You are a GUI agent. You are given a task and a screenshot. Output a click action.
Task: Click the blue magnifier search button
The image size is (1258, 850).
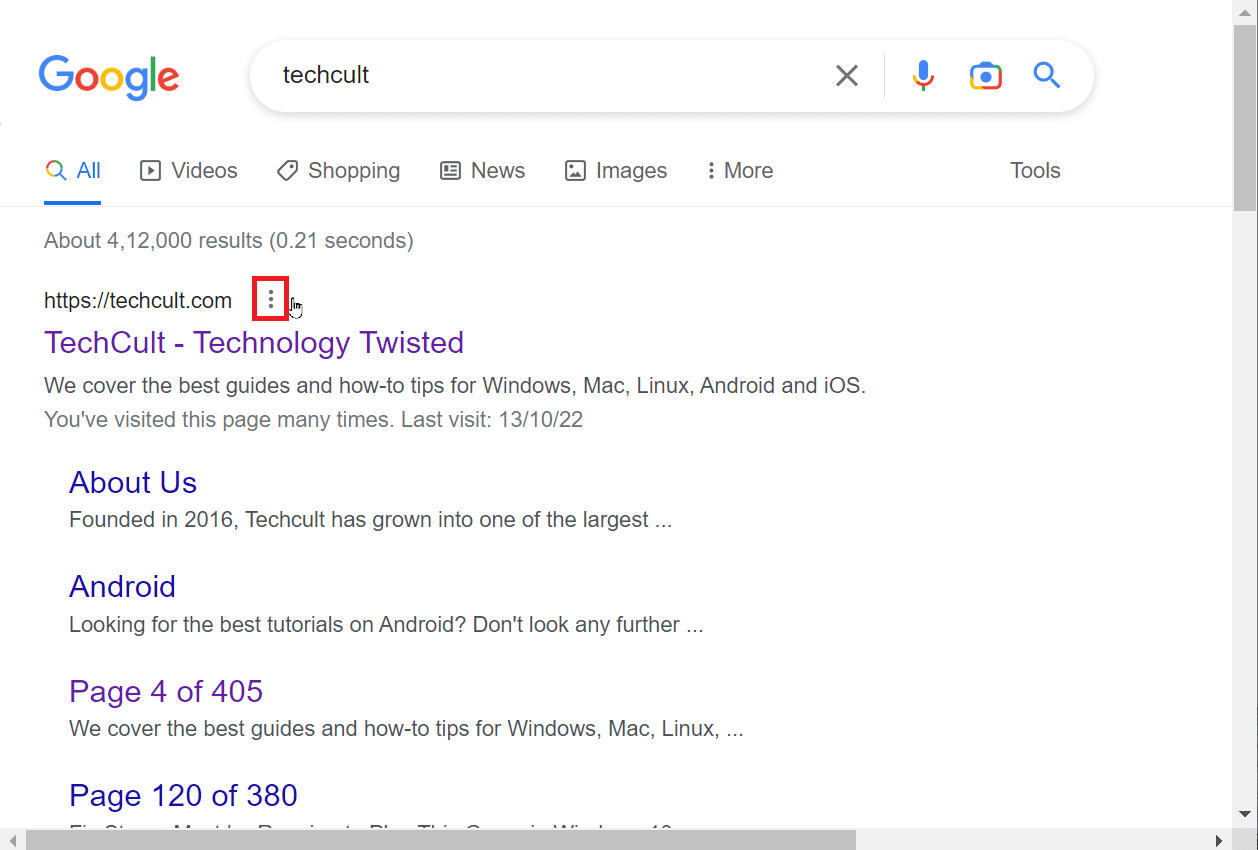(1046, 75)
